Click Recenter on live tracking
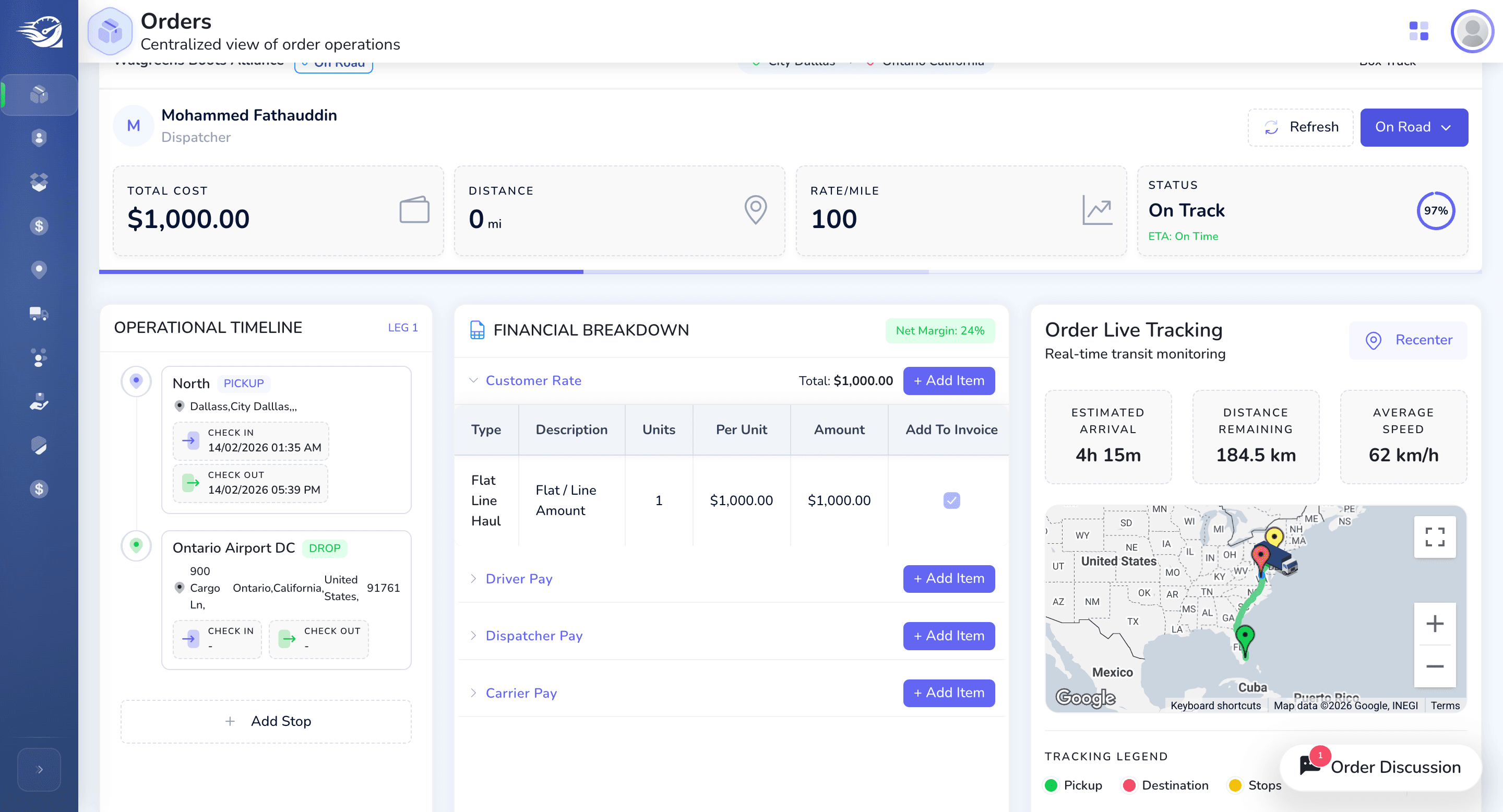 [x=1408, y=340]
